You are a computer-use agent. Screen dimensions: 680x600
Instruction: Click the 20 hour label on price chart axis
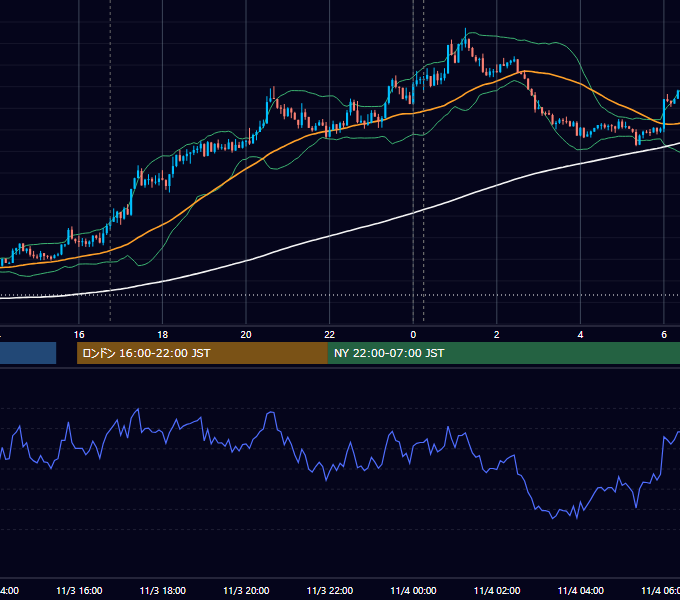(246, 335)
